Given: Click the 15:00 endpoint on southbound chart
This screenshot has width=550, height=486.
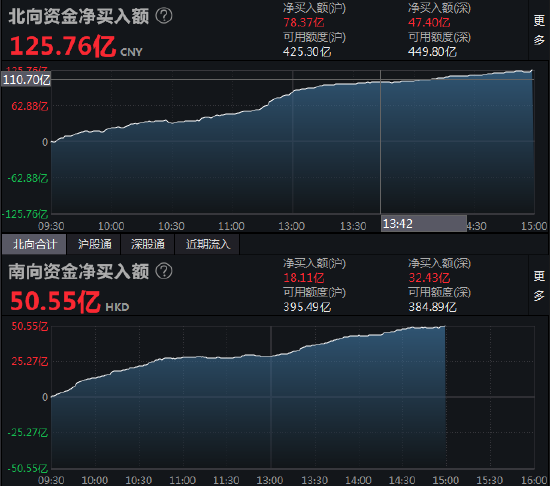Looking at the screenshot, I should (445, 480).
